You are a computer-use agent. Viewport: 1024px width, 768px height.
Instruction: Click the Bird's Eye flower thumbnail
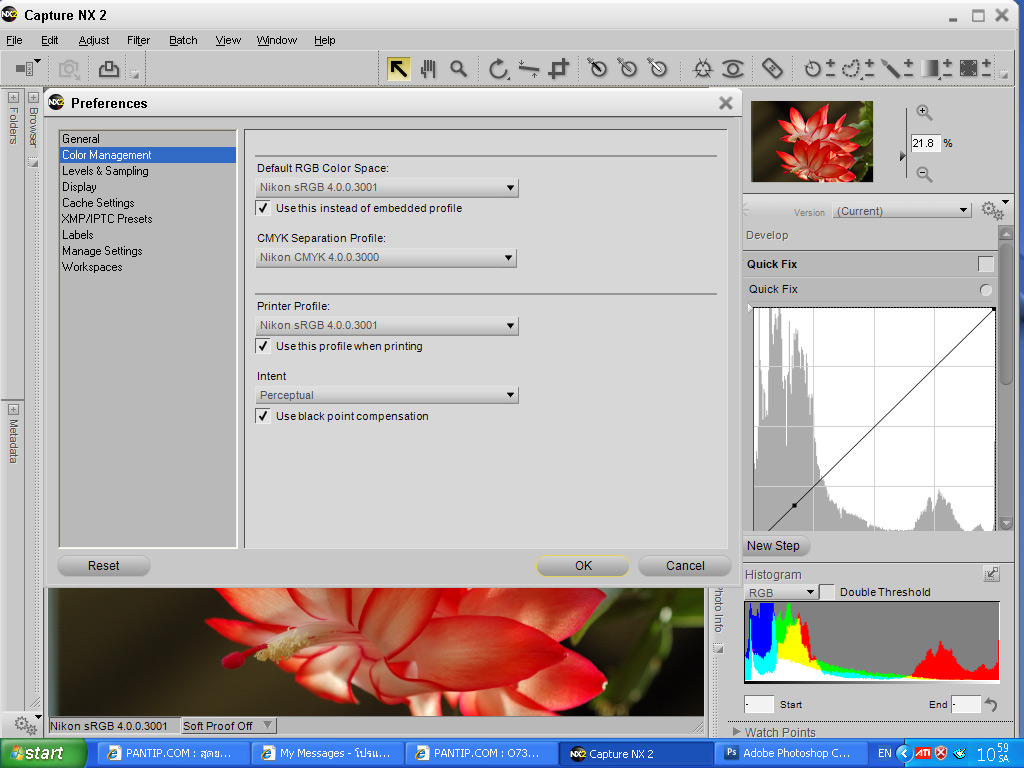812,141
